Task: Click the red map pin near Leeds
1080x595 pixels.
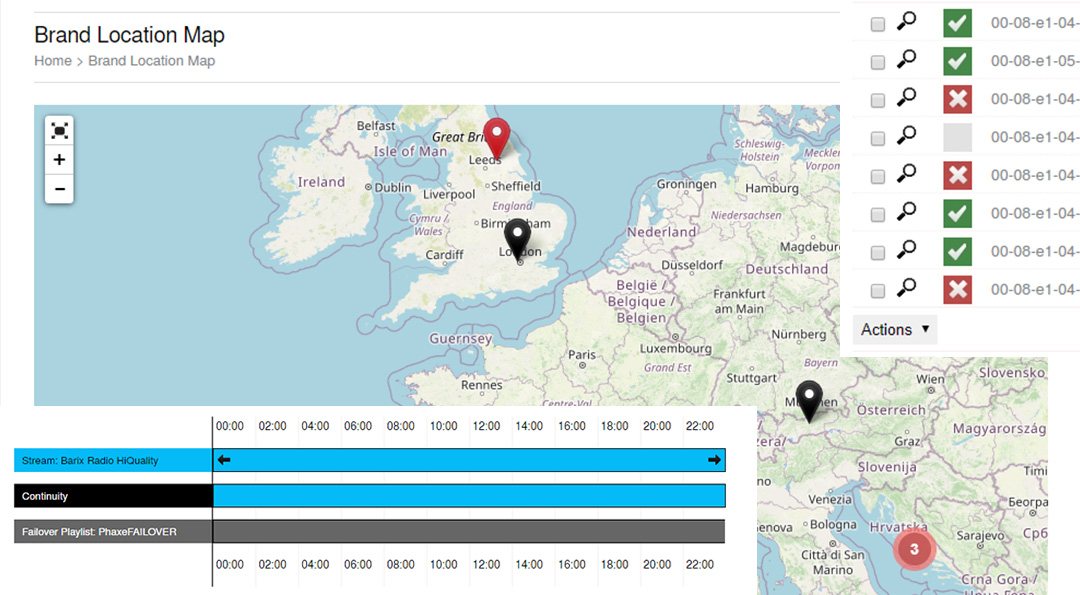Action: point(496,138)
